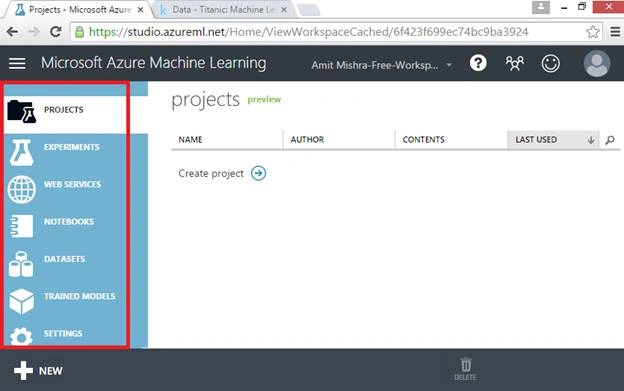
Task: Close the Data - Titanic browser tab
Action: (284, 10)
